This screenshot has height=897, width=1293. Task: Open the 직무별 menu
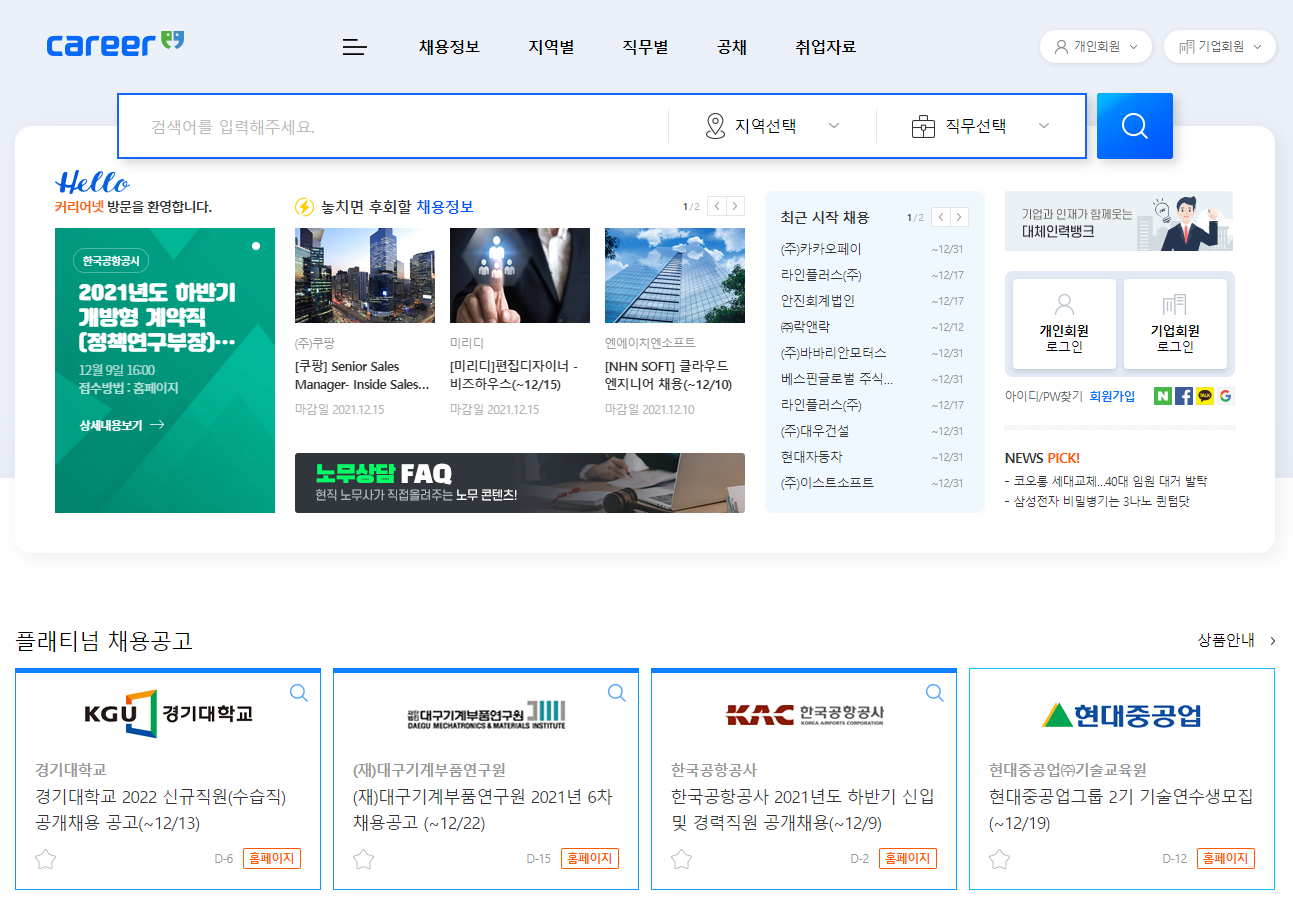645,47
